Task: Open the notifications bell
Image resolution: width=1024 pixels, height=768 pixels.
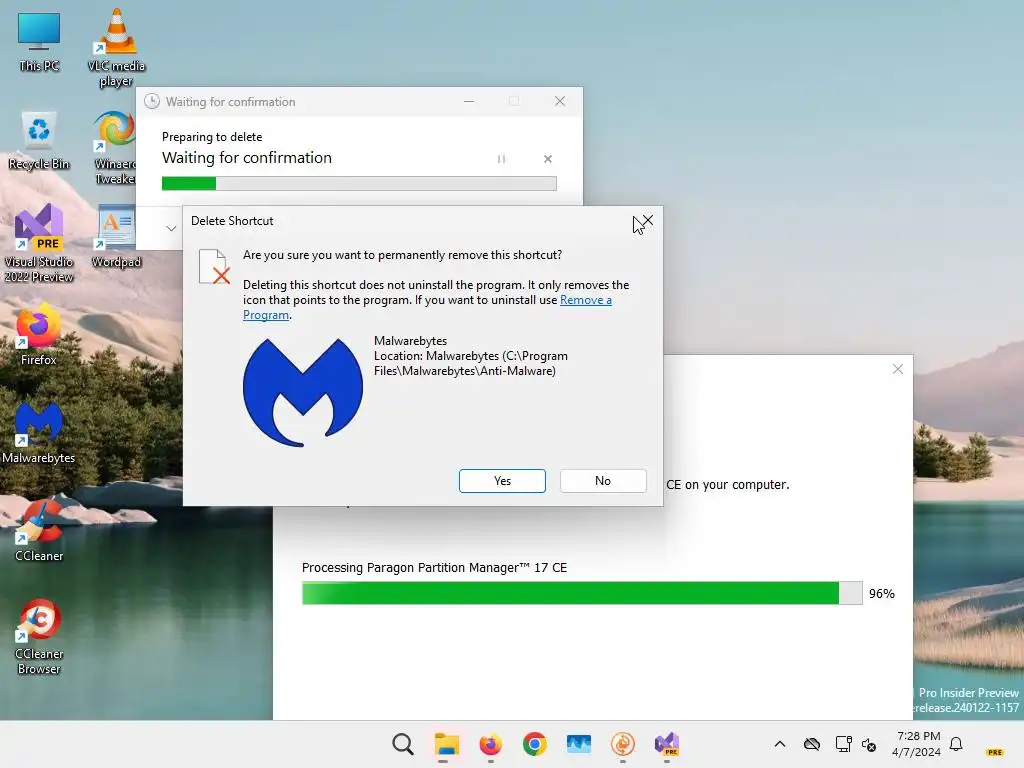Action: click(x=956, y=744)
